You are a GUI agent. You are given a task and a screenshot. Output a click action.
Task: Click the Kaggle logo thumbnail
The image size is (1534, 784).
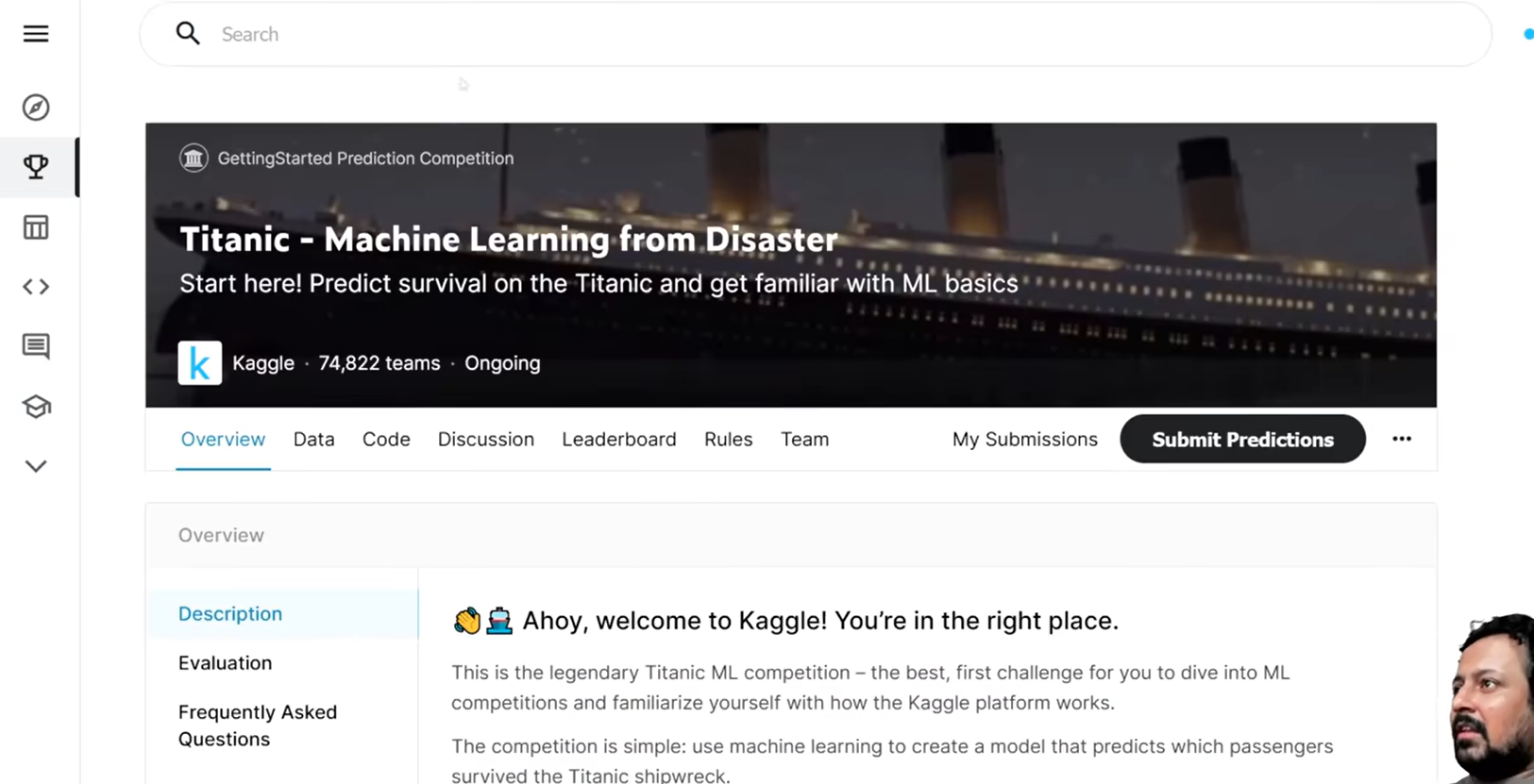coord(200,363)
